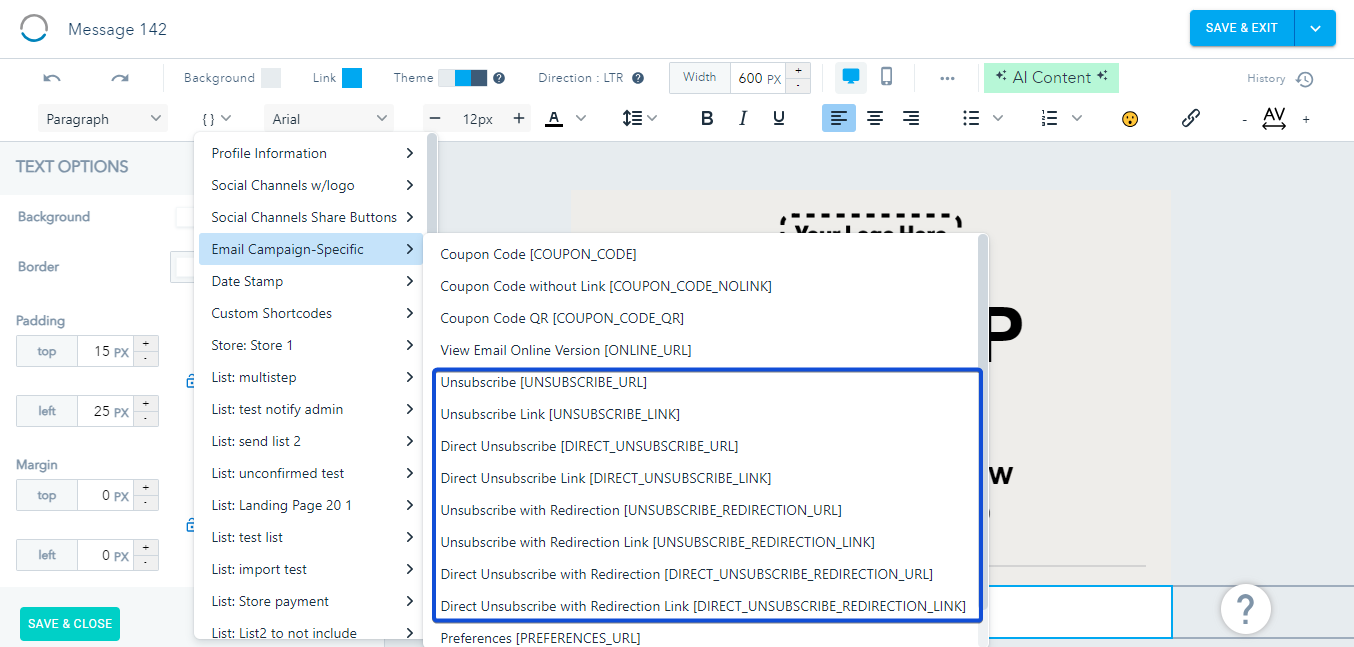The height and width of the screenshot is (647, 1354).
Task: Open the Date Stamp submenu
Action: (x=311, y=281)
